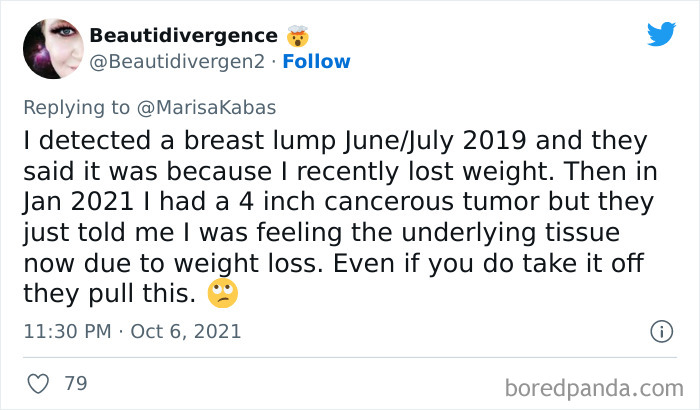The image size is (700, 410).
Task: Like the tweet with the heart icon
Action: pos(38,383)
